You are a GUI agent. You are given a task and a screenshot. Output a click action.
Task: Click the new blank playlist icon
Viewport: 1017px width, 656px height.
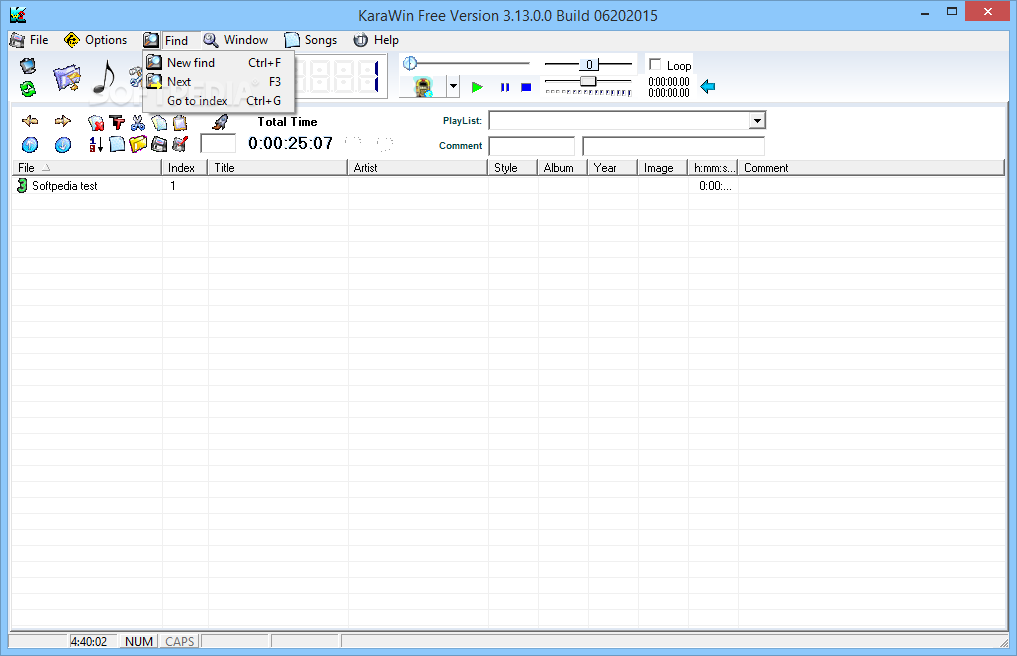(117, 144)
